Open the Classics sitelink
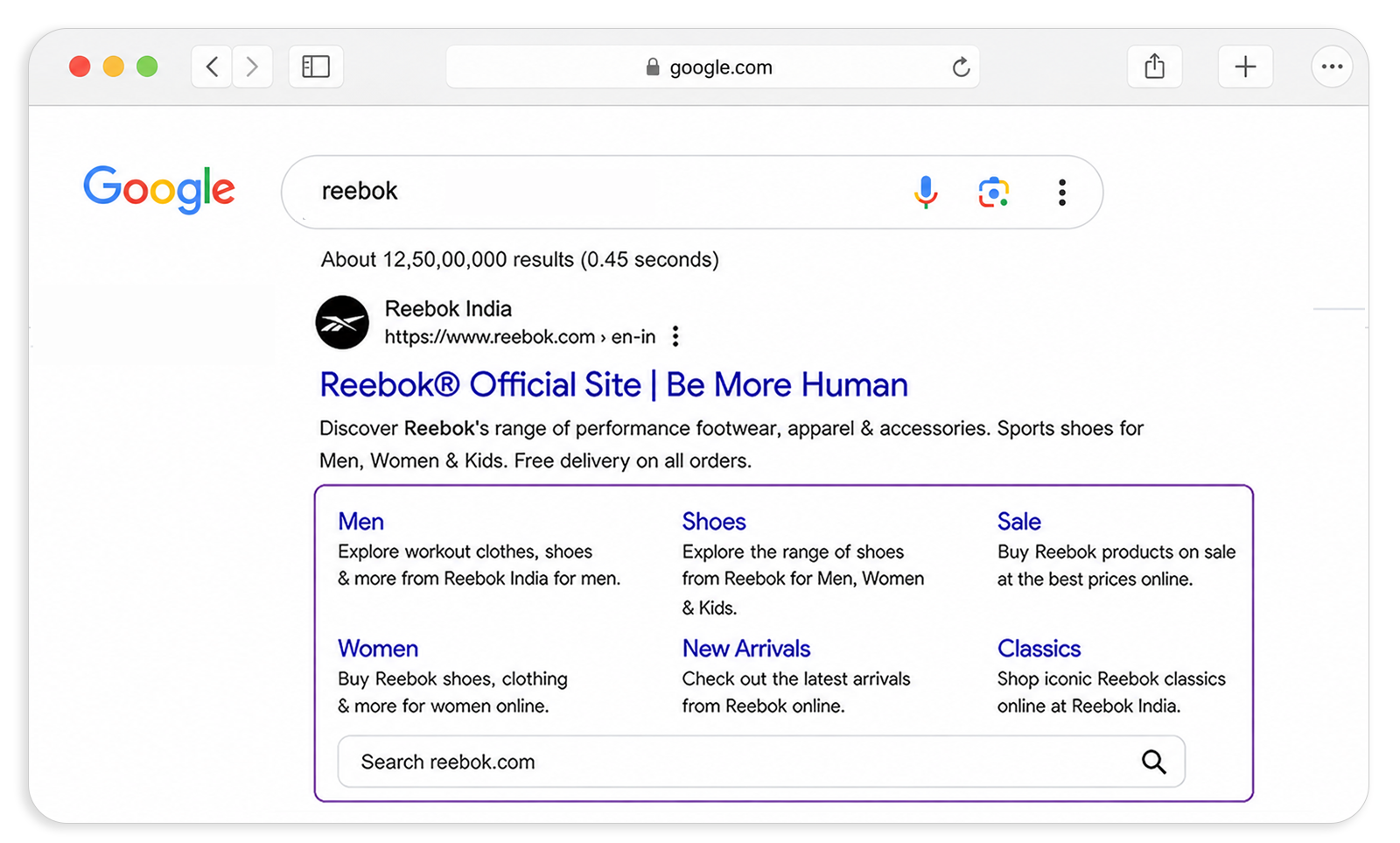The width and height of the screenshot is (1400, 843). 1039,649
